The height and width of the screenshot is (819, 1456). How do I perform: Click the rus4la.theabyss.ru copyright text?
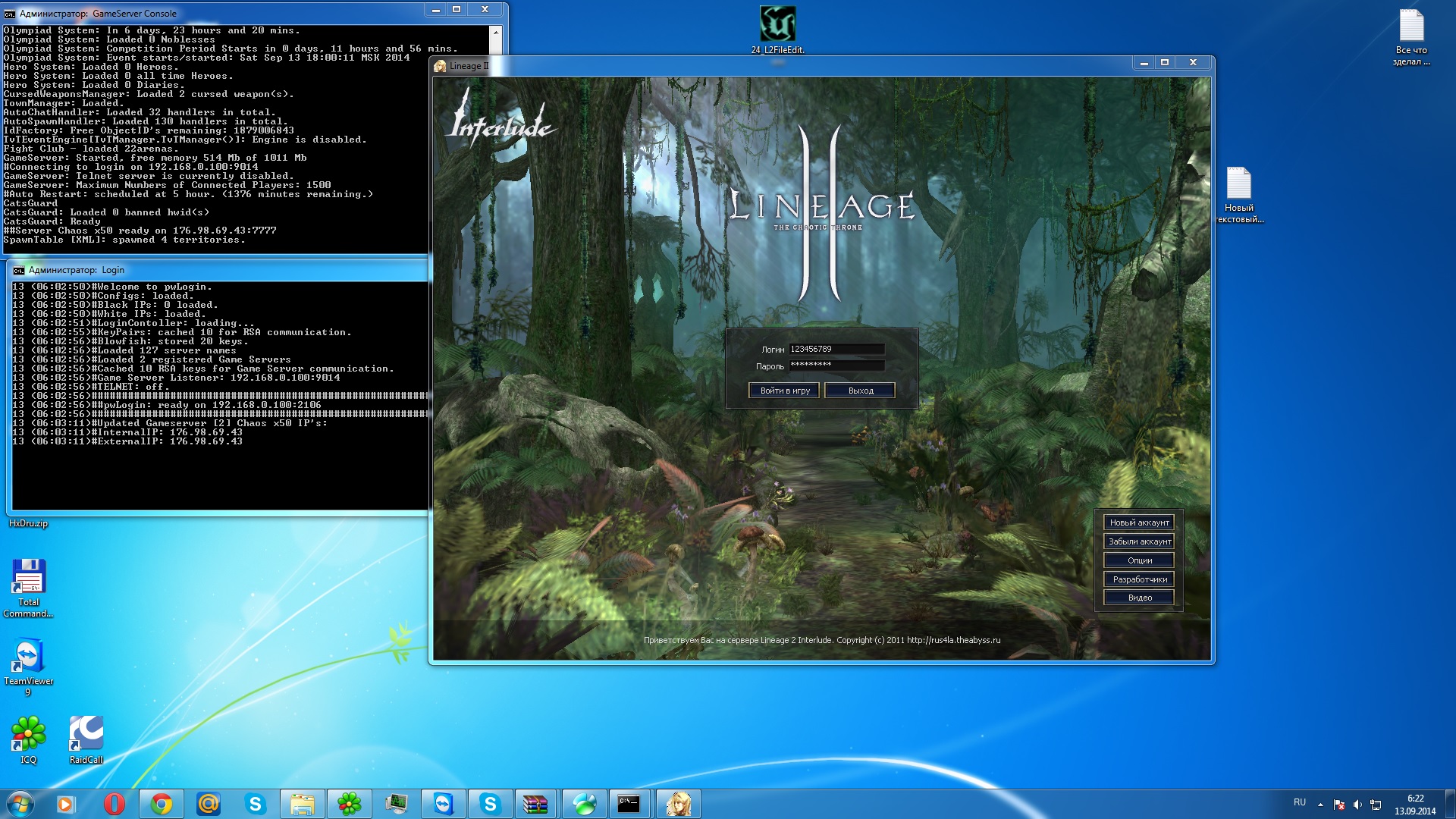pyautogui.click(x=822, y=640)
